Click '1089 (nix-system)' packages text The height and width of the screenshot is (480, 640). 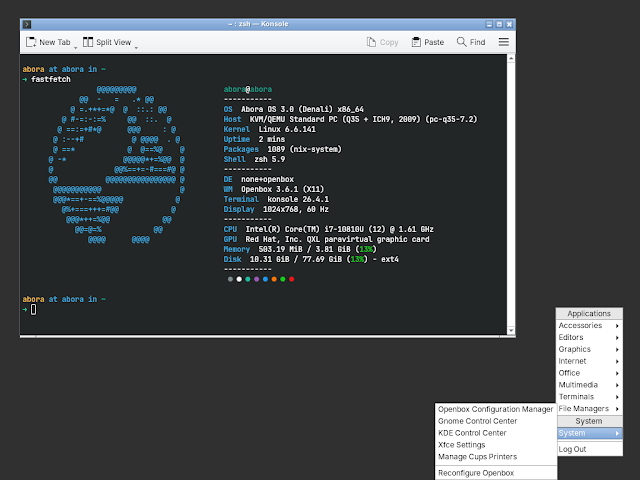pos(304,149)
